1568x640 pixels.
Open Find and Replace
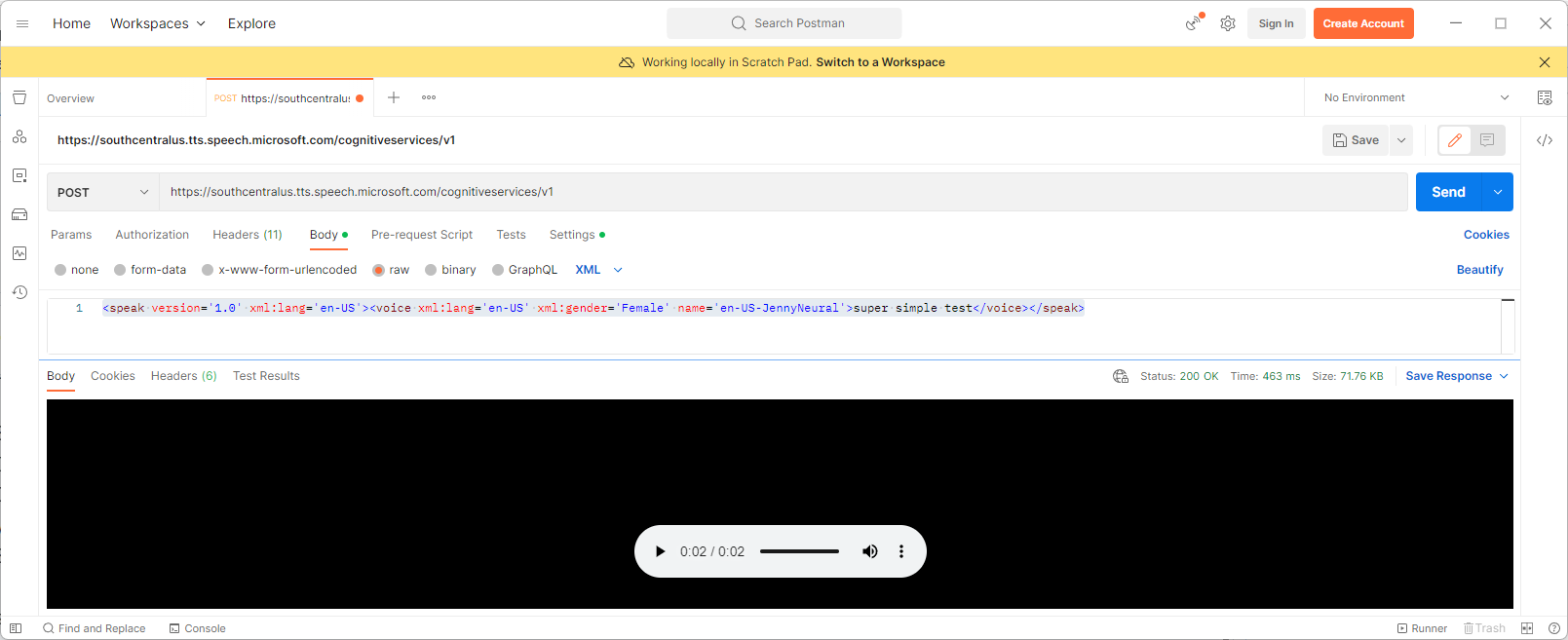[x=94, y=628]
